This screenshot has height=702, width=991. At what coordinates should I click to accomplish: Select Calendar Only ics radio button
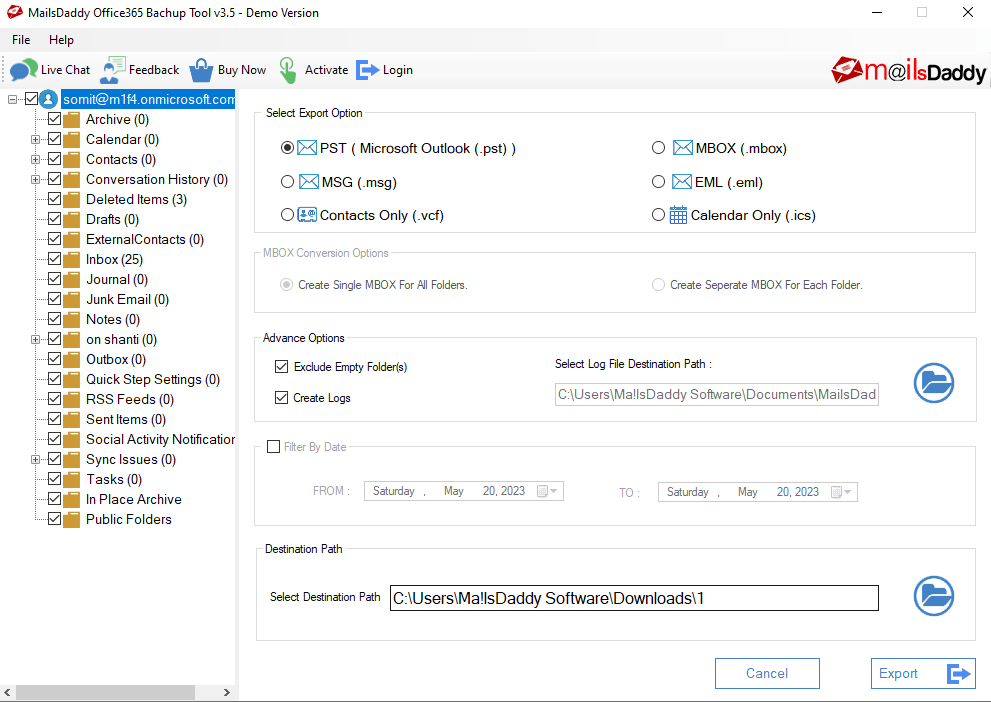point(658,215)
